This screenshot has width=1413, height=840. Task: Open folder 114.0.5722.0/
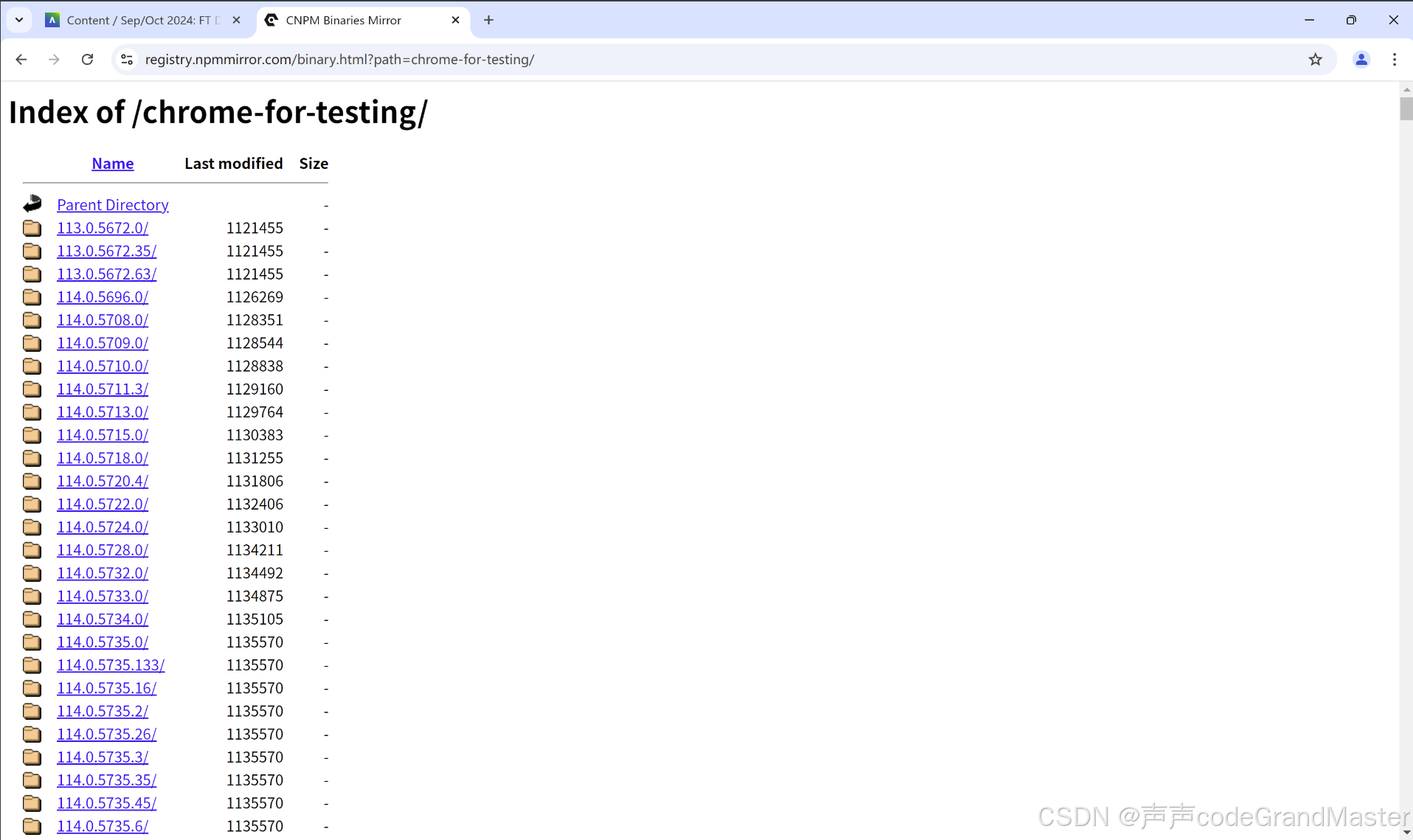tap(103, 504)
